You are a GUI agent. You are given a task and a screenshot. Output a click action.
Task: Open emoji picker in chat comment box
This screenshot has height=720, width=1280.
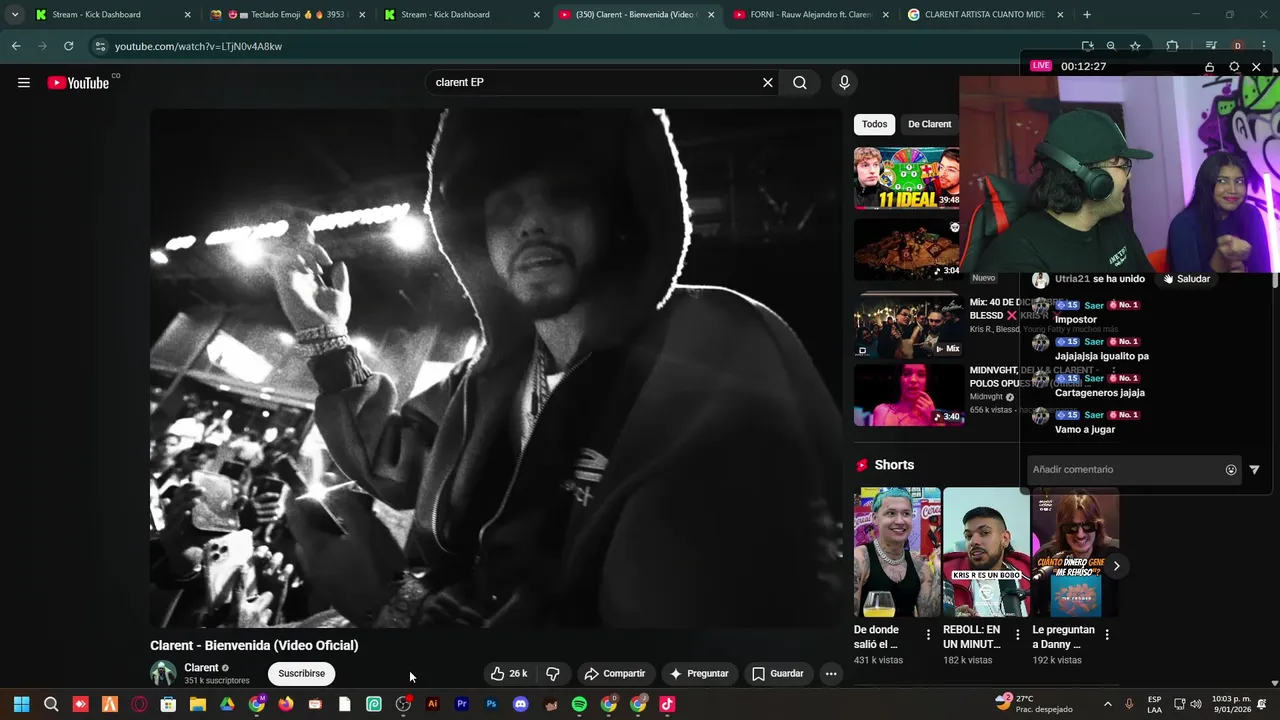(x=1231, y=470)
